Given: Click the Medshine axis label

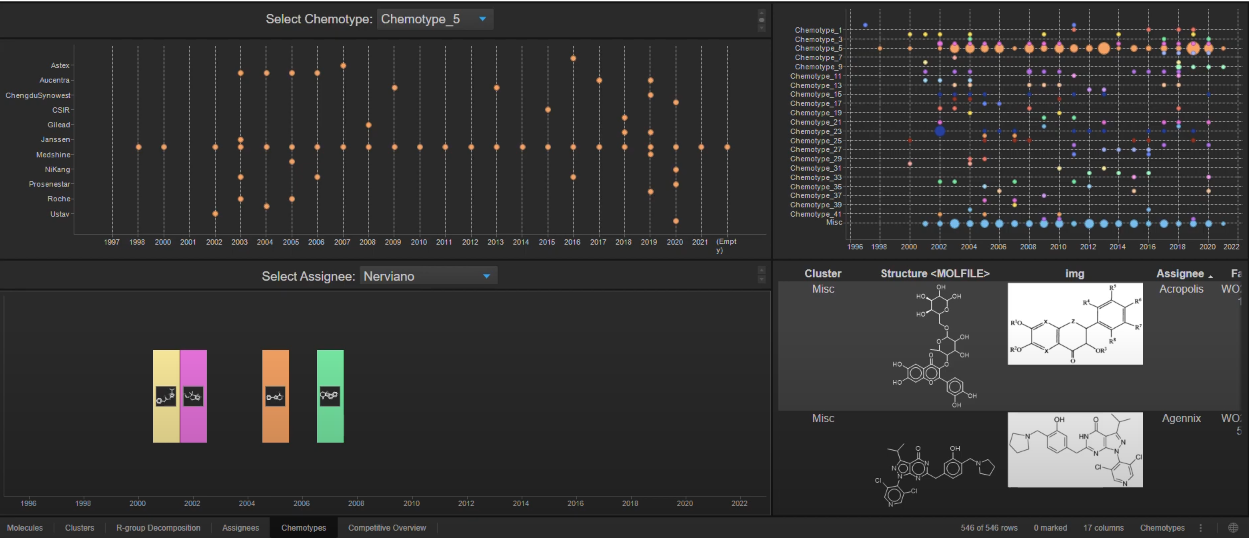Looking at the screenshot, I should tap(54, 154).
